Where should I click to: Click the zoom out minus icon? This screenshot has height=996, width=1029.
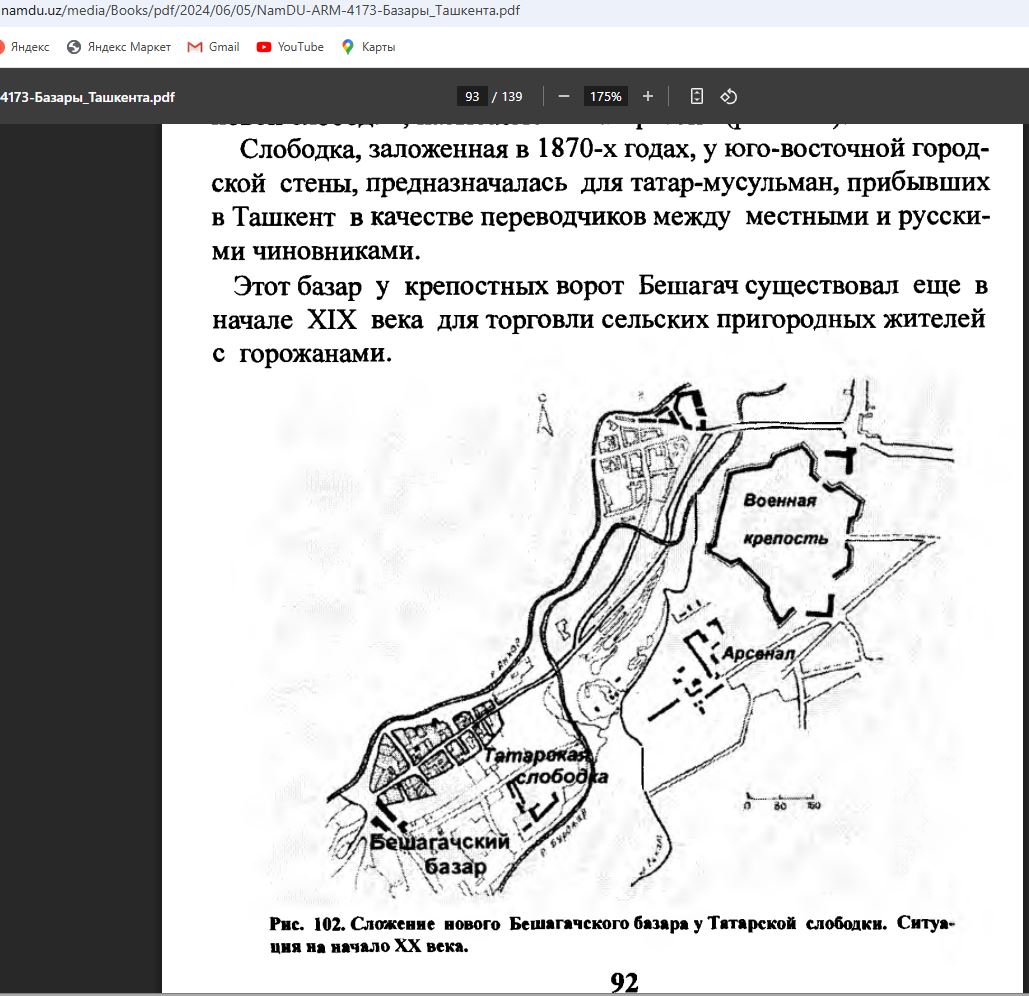coord(564,96)
